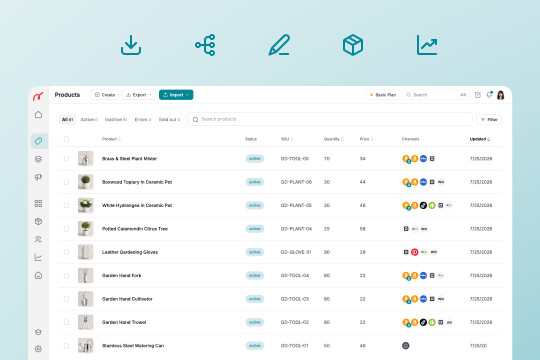Switch to the Errors tab
This screenshot has height=360, width=540.
click(143, 120)
